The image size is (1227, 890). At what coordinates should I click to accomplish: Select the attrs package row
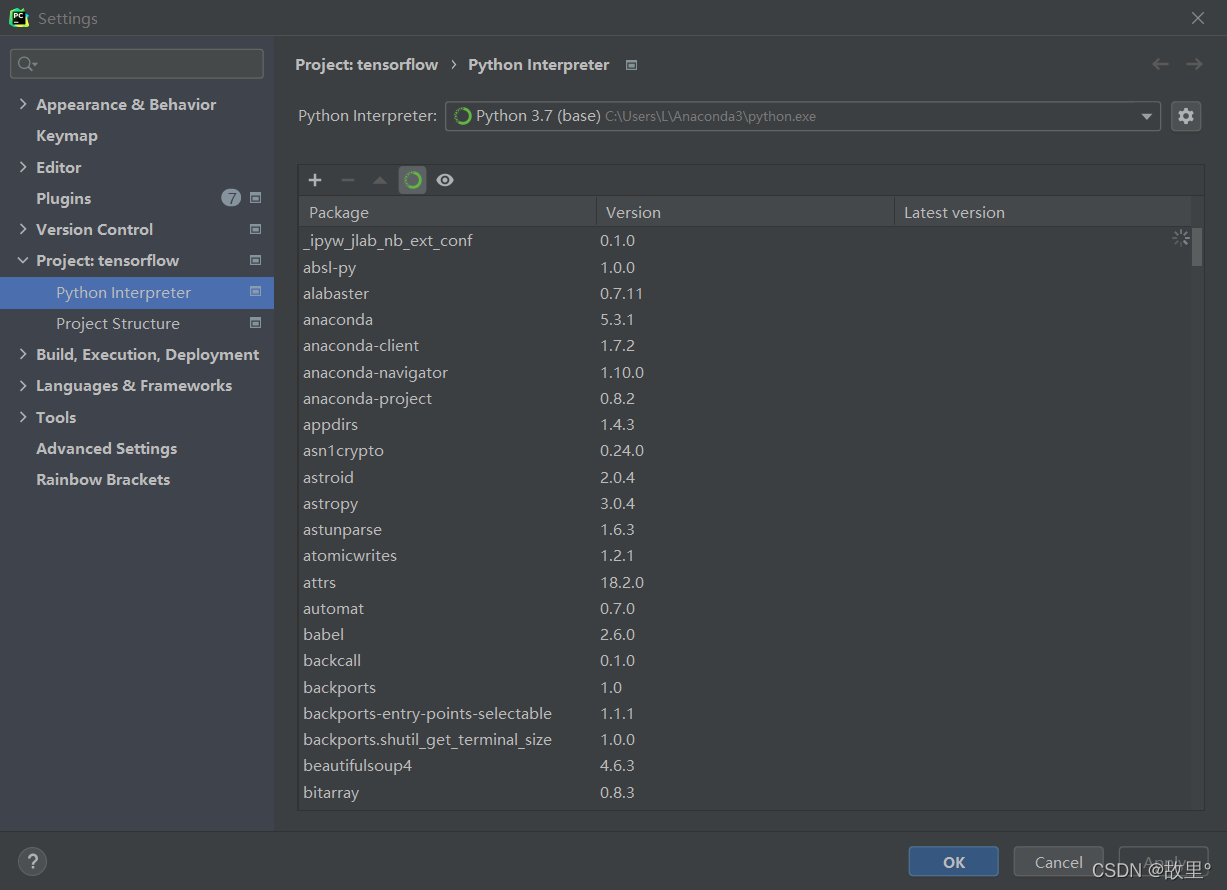point(745,582)
